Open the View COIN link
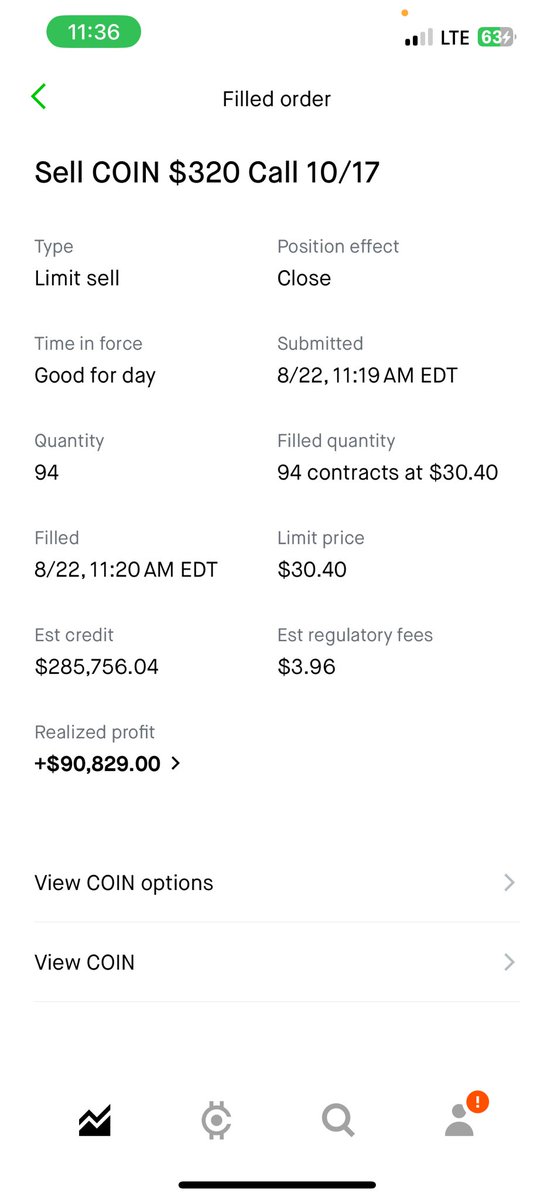Image resolution: width=554 pixels, height=1200 pixels. pos(277,962)
